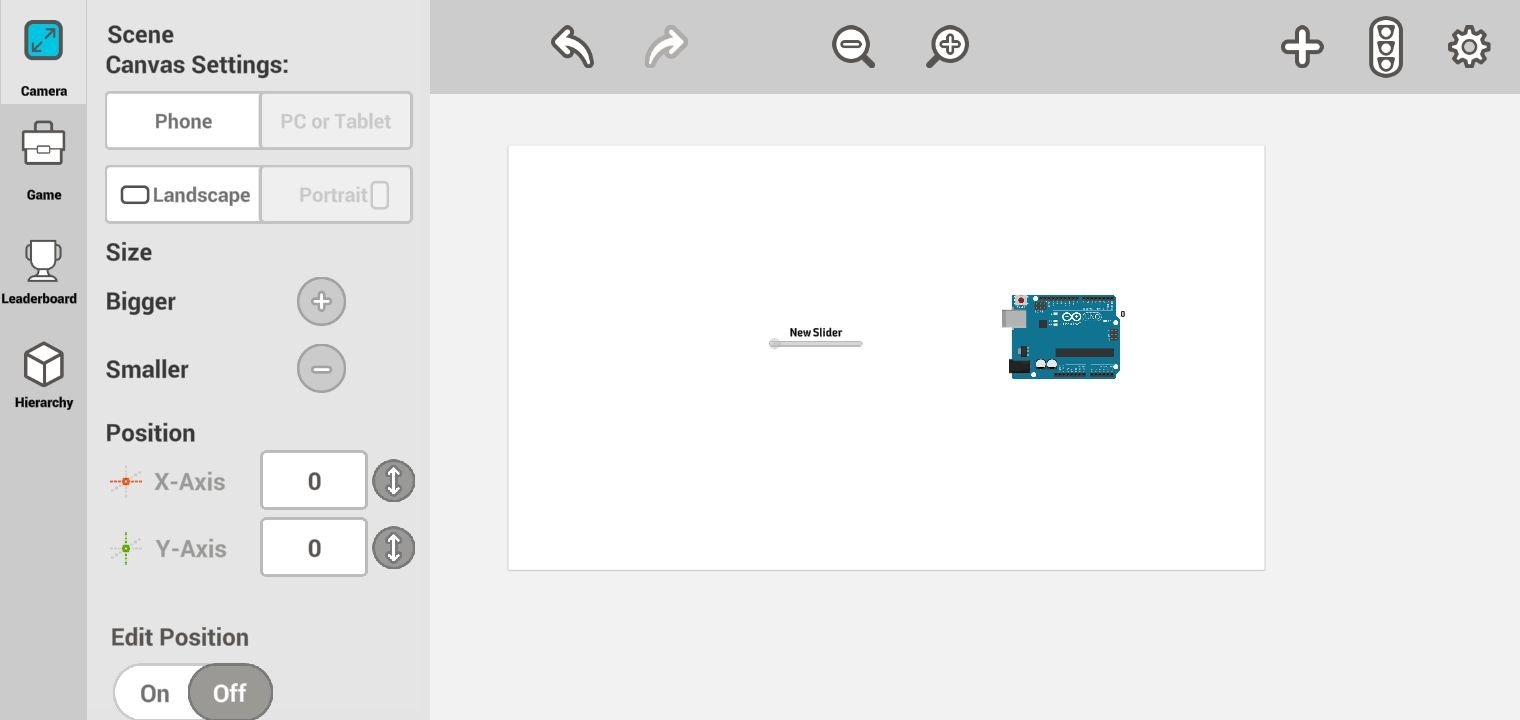This screenshot has height=720, width=1520.
Task: Select Phone canvas setting
Action: 183,121
